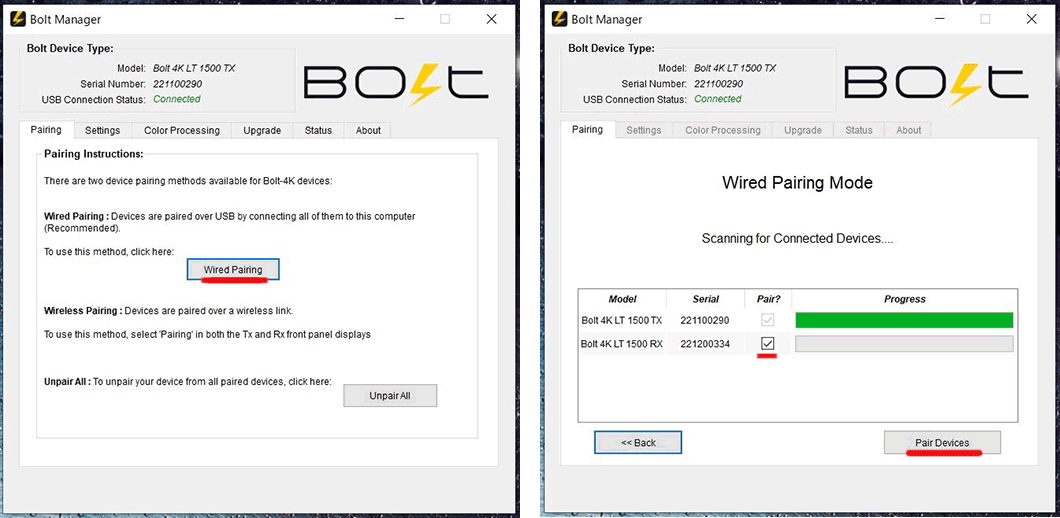
Task: Click Pair? column header in device table
Action: (768, 299)
